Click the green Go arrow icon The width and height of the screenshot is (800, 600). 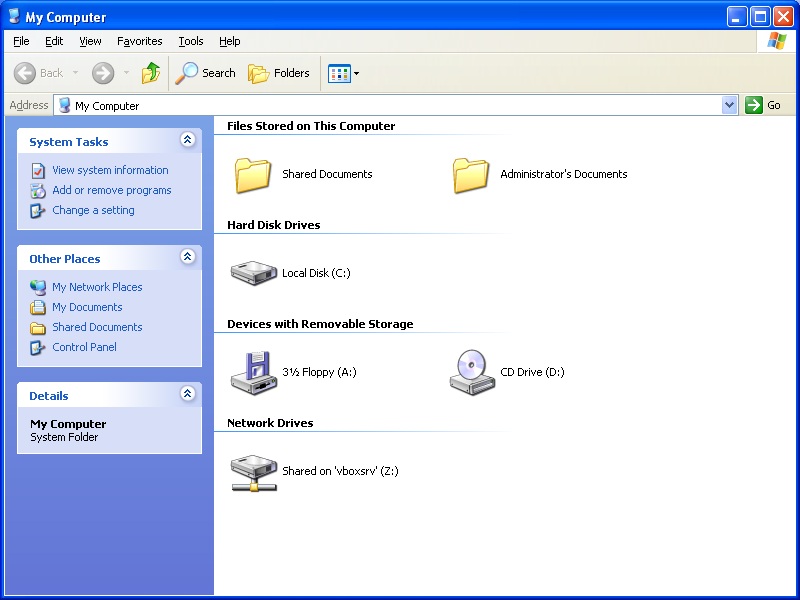(754, 105)
